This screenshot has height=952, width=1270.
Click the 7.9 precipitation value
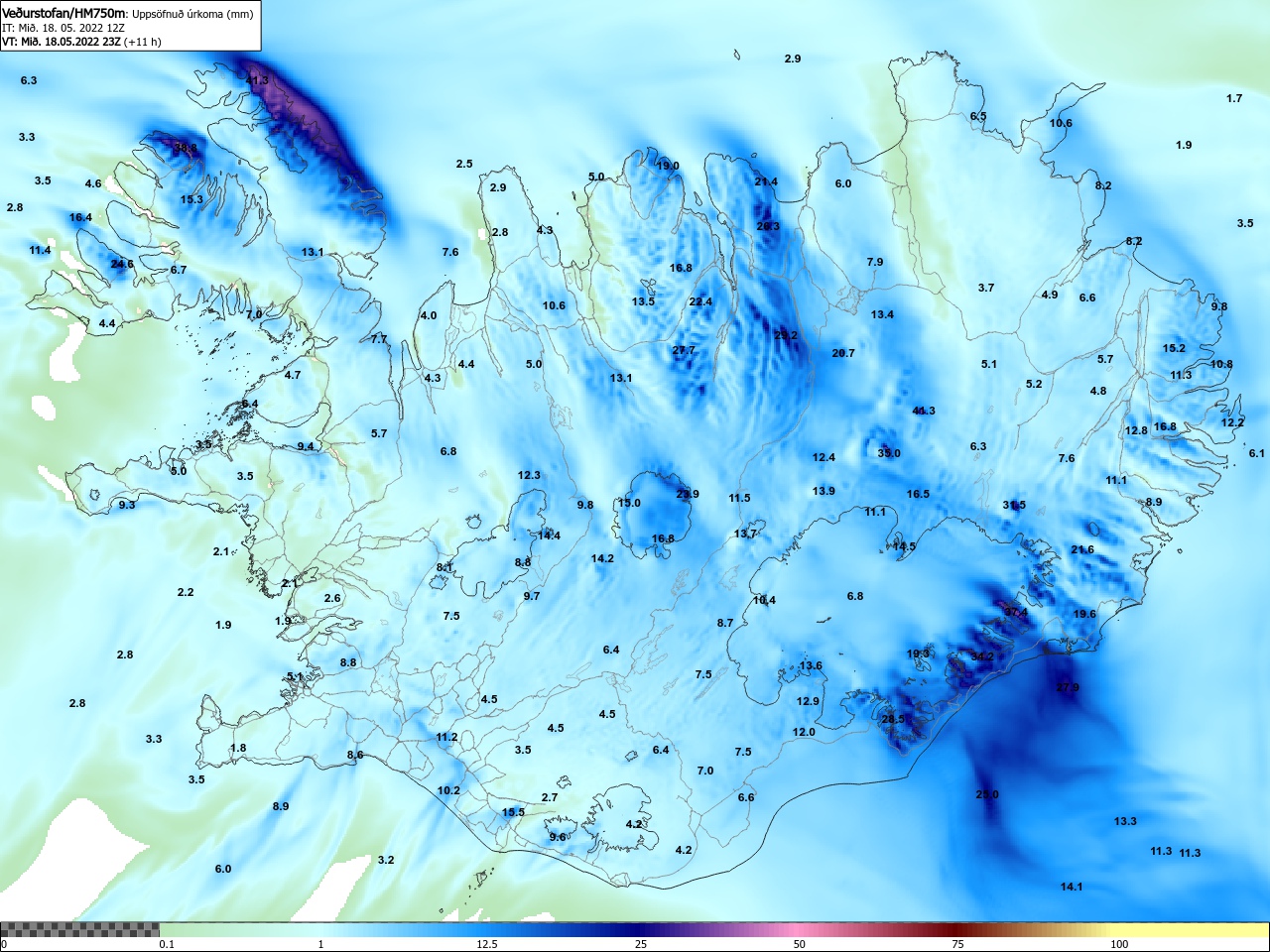(874, 262)
